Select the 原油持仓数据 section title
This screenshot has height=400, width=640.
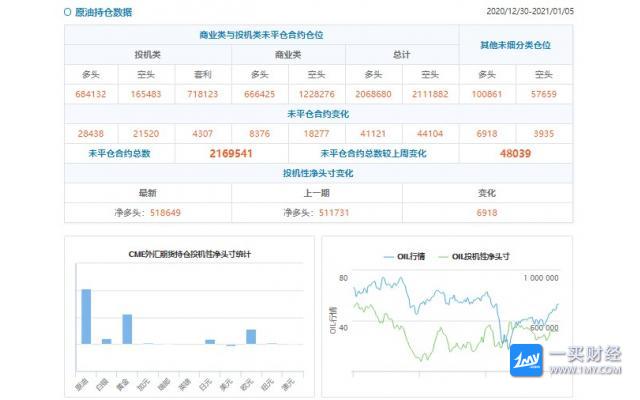pyautogui.click(x=103, y=12)
